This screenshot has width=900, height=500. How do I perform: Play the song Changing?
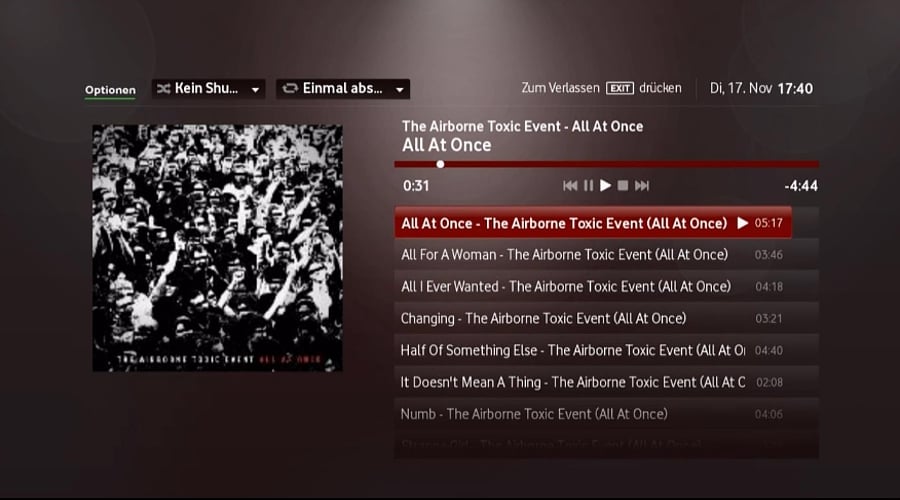(606, 318)
